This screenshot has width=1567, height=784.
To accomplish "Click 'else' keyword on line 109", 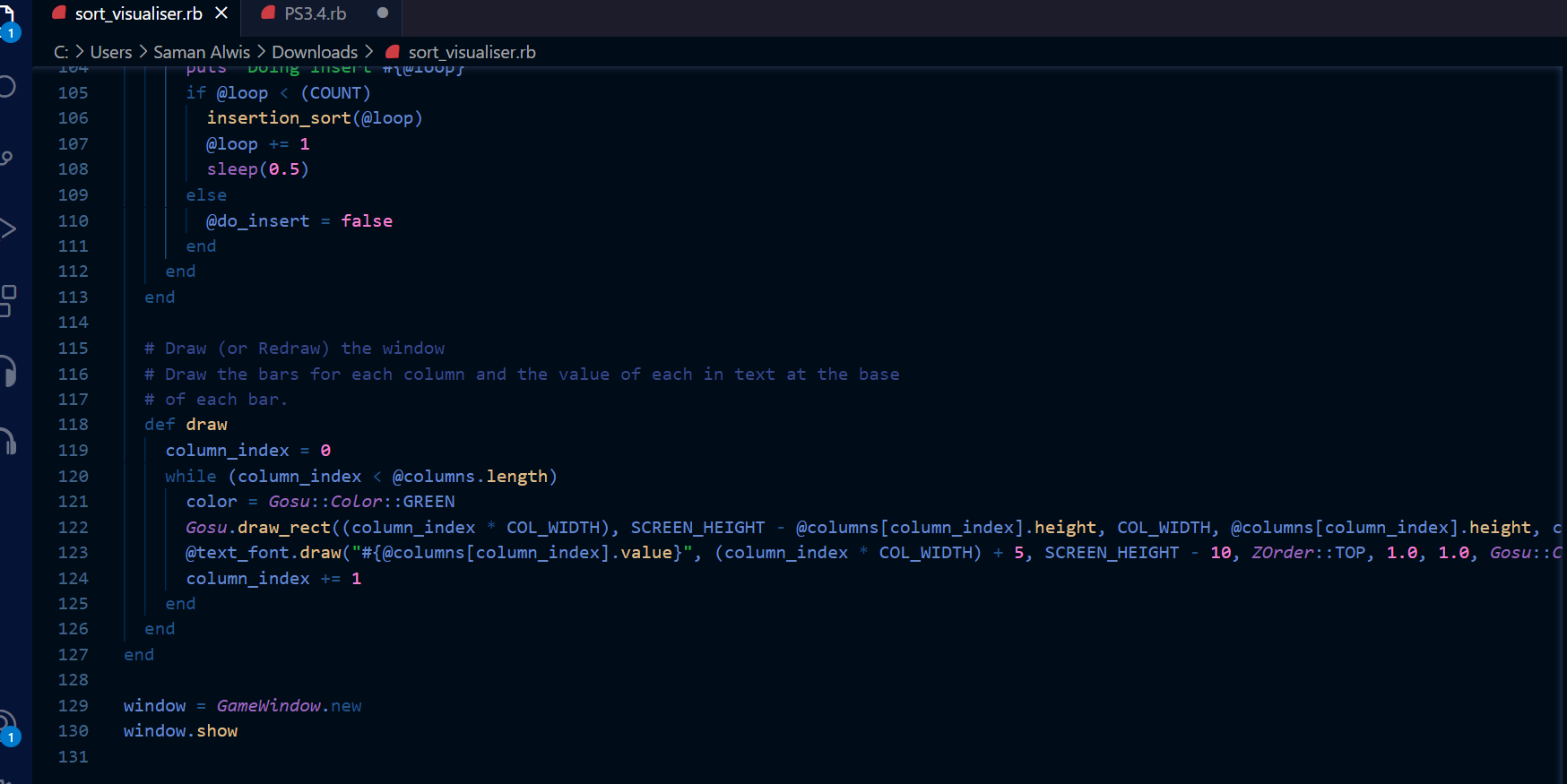I will pyautogui.click(x=206, y=195).
